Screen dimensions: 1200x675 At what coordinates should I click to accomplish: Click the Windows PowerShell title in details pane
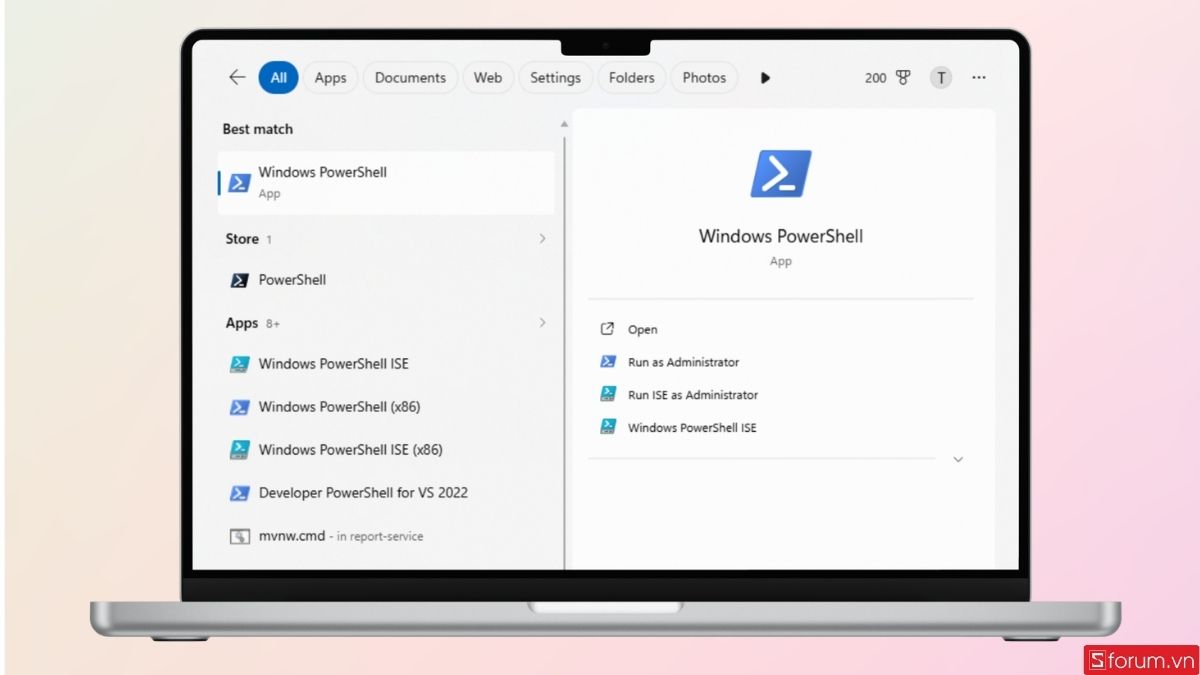pos(781,236)
